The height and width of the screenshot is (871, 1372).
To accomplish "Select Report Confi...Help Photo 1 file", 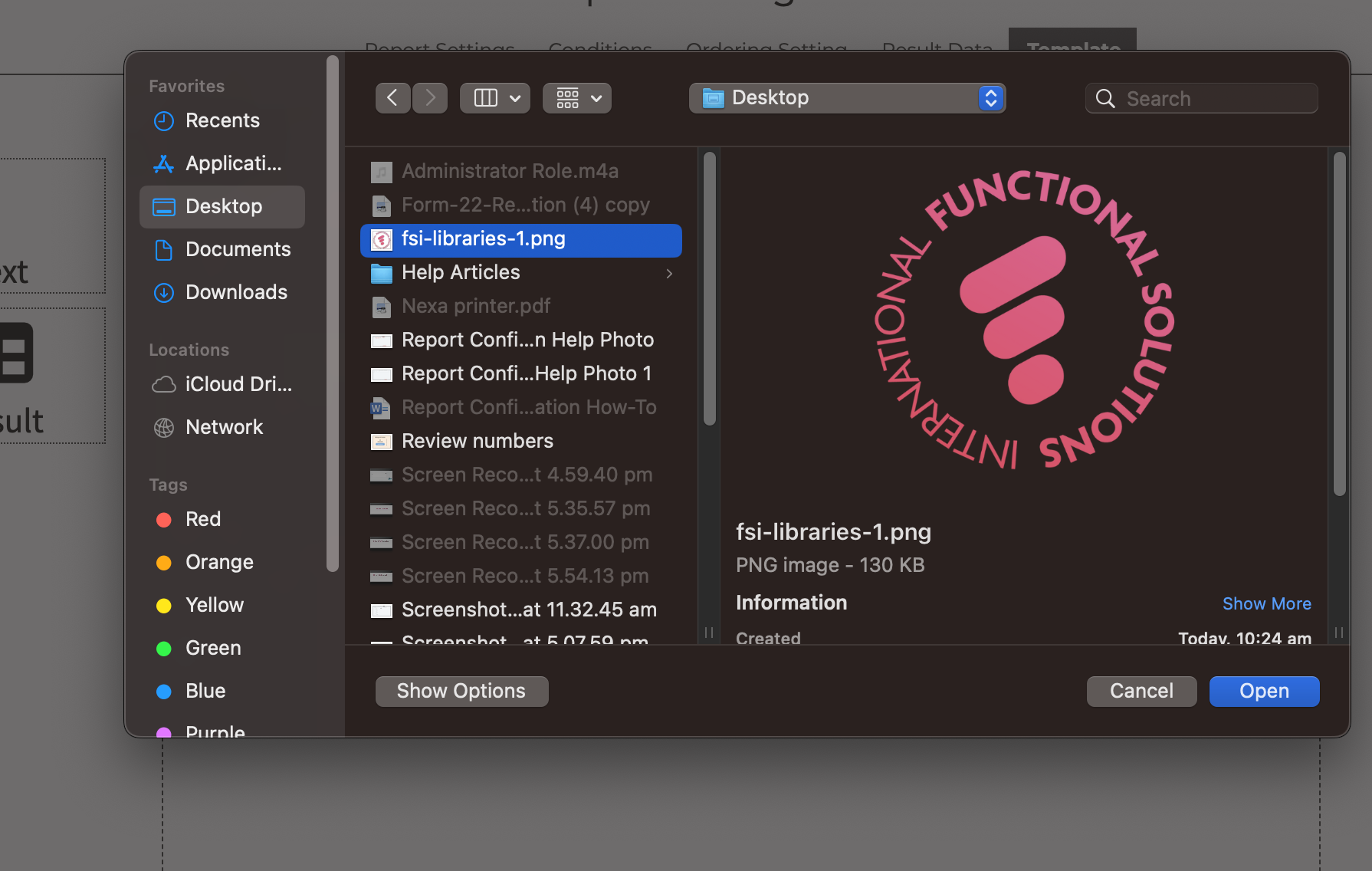I will [x=521, y=374].
